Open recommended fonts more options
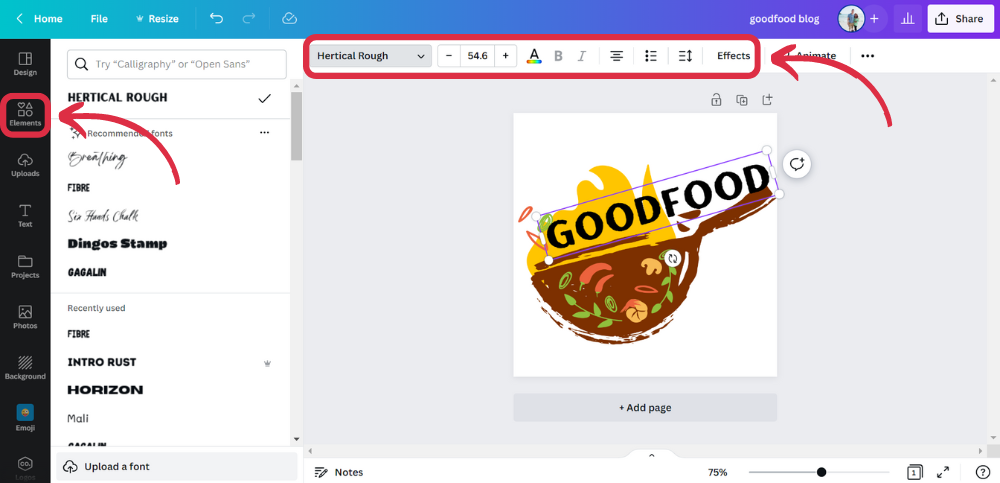Screen dimensions: 1000x483 coord(265,133)
